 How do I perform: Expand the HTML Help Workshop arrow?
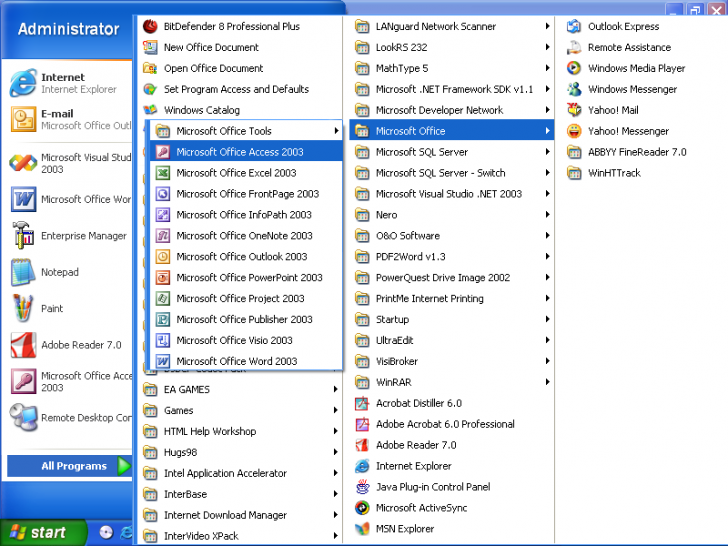[335, 431]
